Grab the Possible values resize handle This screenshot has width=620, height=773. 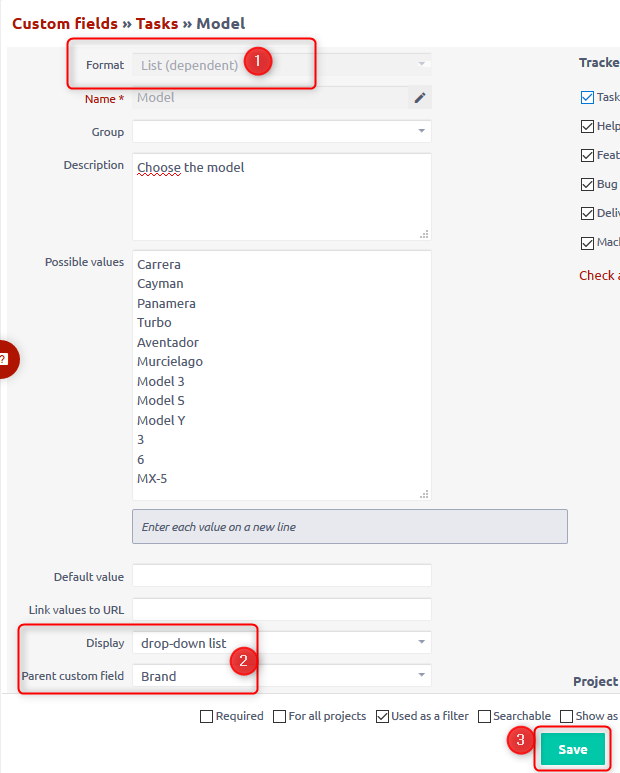[x=424, y=493]
